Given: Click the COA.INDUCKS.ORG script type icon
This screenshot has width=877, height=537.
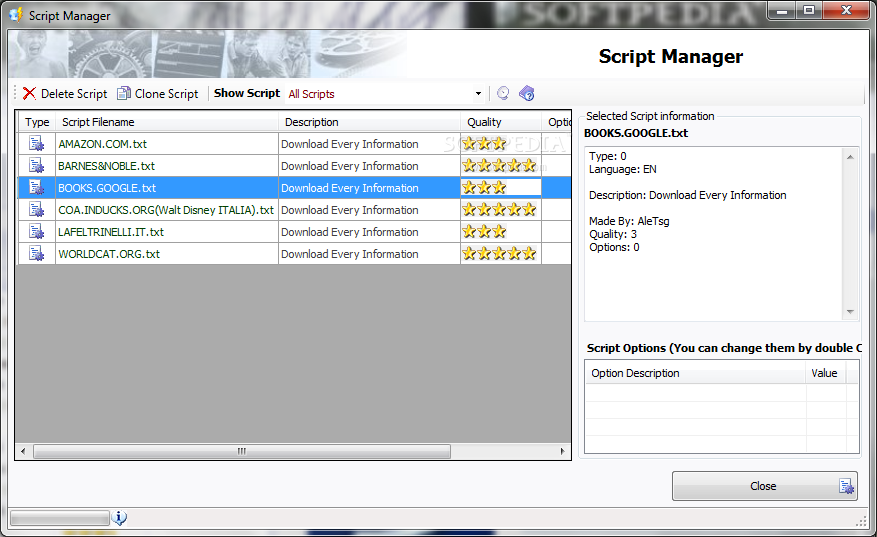Looking at the screenshot, I should coord(37,210).
